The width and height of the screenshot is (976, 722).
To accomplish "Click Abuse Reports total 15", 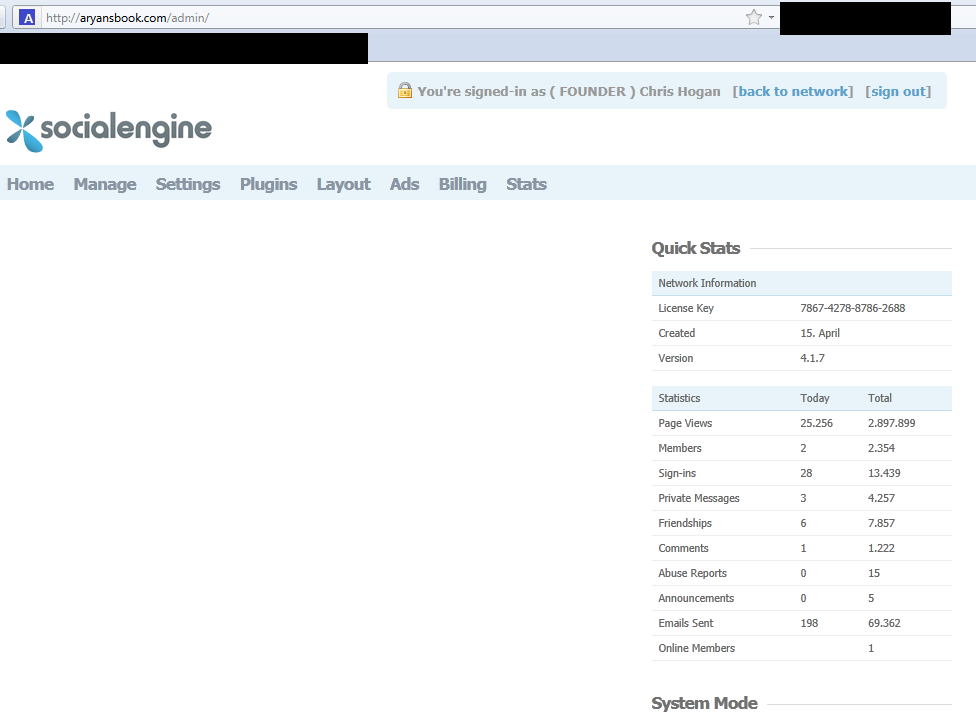I will 874,573.
